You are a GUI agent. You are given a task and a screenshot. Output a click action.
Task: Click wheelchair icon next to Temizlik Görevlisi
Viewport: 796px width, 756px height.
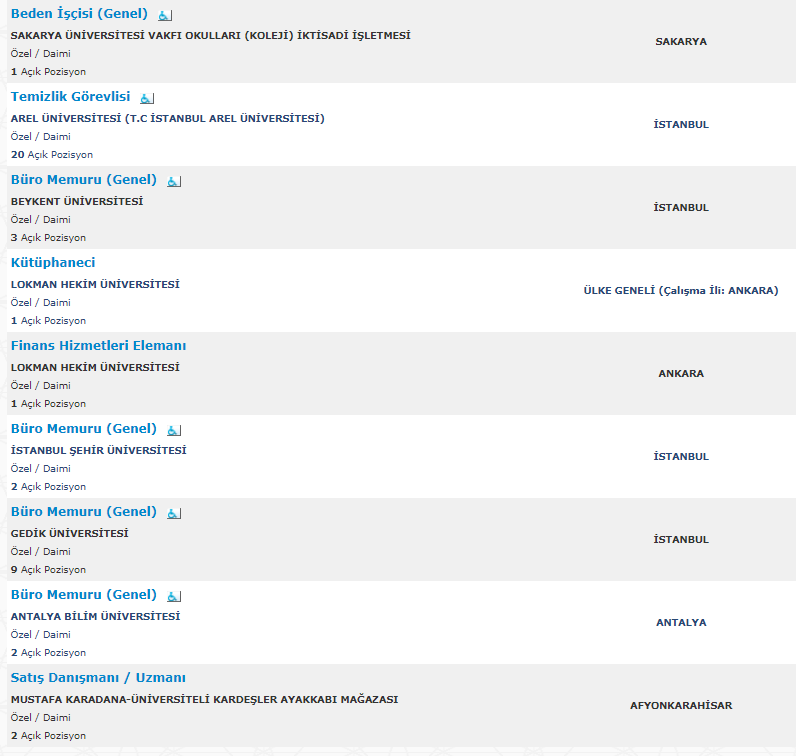147,98
